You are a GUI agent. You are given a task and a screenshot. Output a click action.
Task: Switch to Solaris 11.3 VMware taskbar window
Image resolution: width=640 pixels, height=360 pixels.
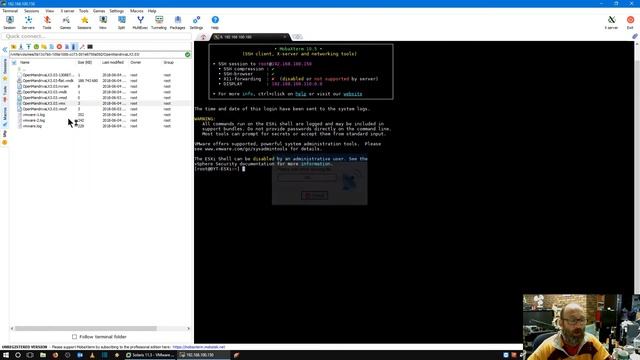pyautogui.click(x=150, y=355)
